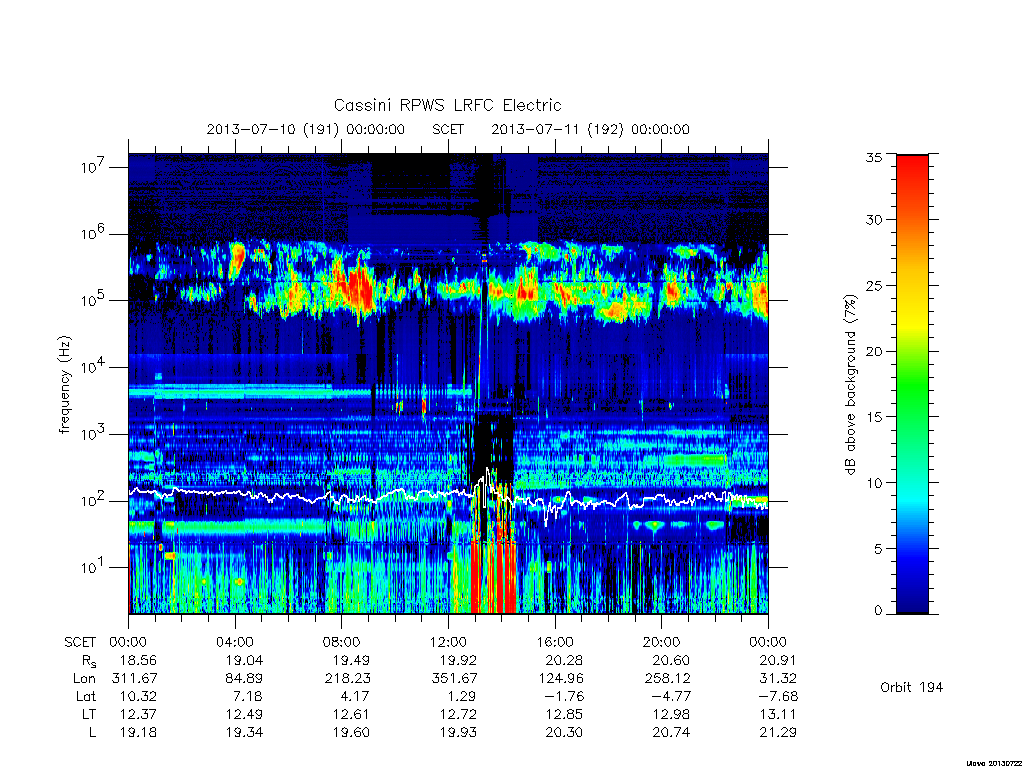Click the "frequency (Hz)" axis label
This screenshot has width=1024, height=768.
pyautogui.click(x=65, y=385)
